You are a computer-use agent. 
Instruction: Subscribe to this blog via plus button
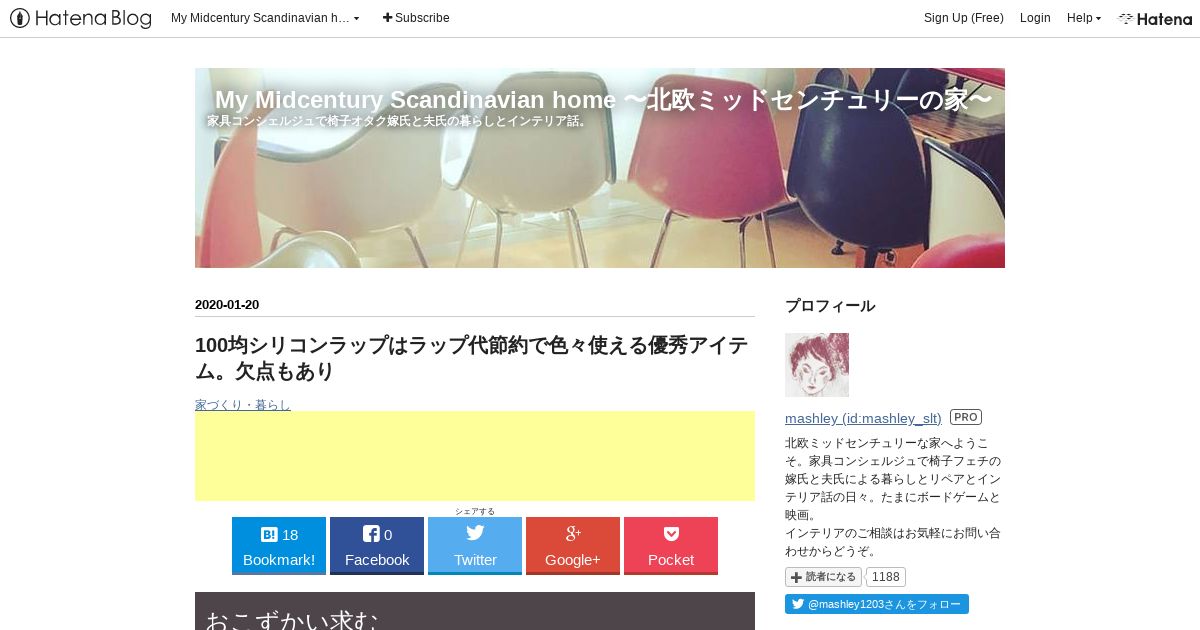click(416, 18)
